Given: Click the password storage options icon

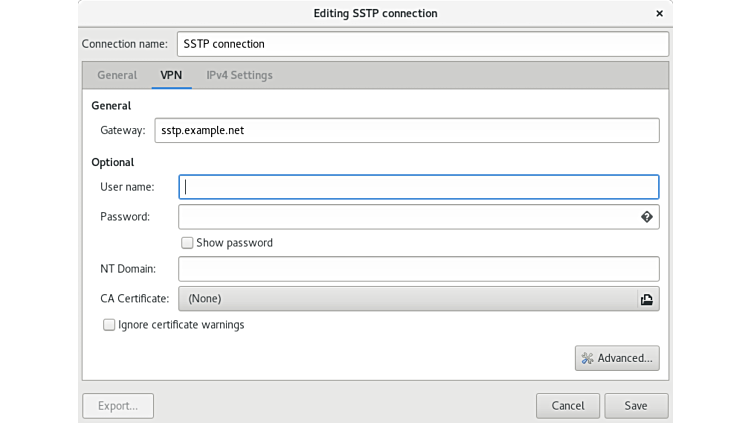Looking at the screenshot, I should [x=646, y=217].
